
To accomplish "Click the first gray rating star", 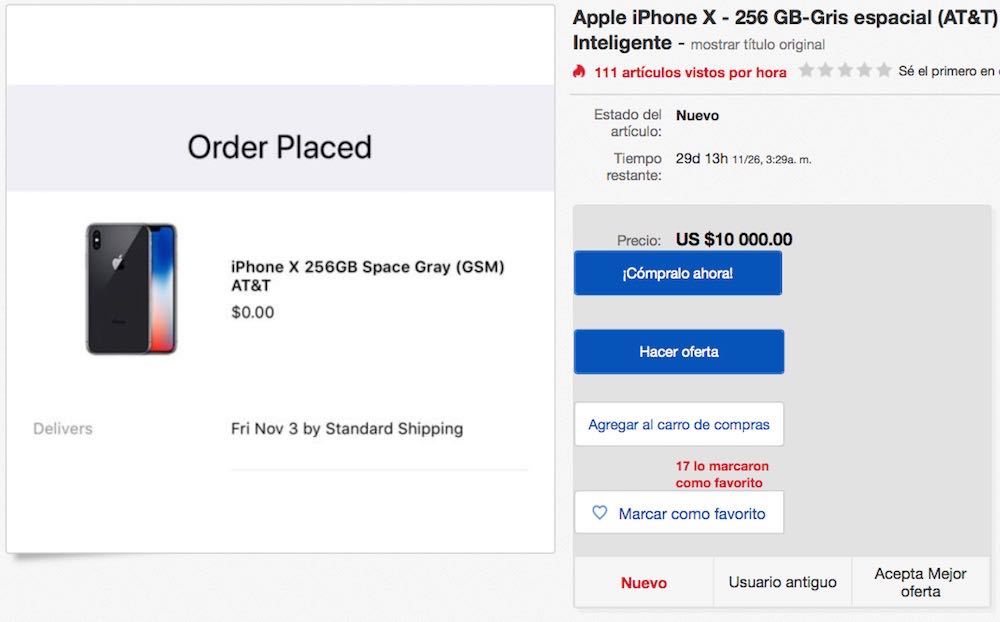I will click(806, 71).
